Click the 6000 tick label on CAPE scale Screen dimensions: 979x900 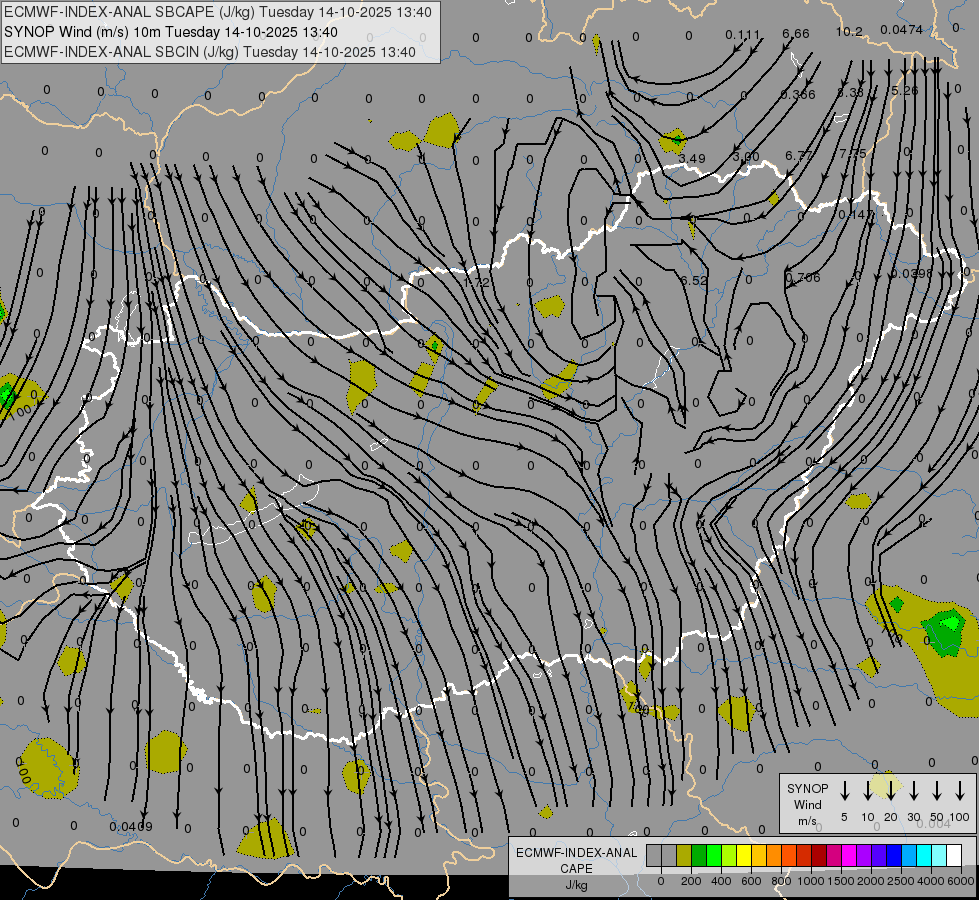tap(960, 881)
